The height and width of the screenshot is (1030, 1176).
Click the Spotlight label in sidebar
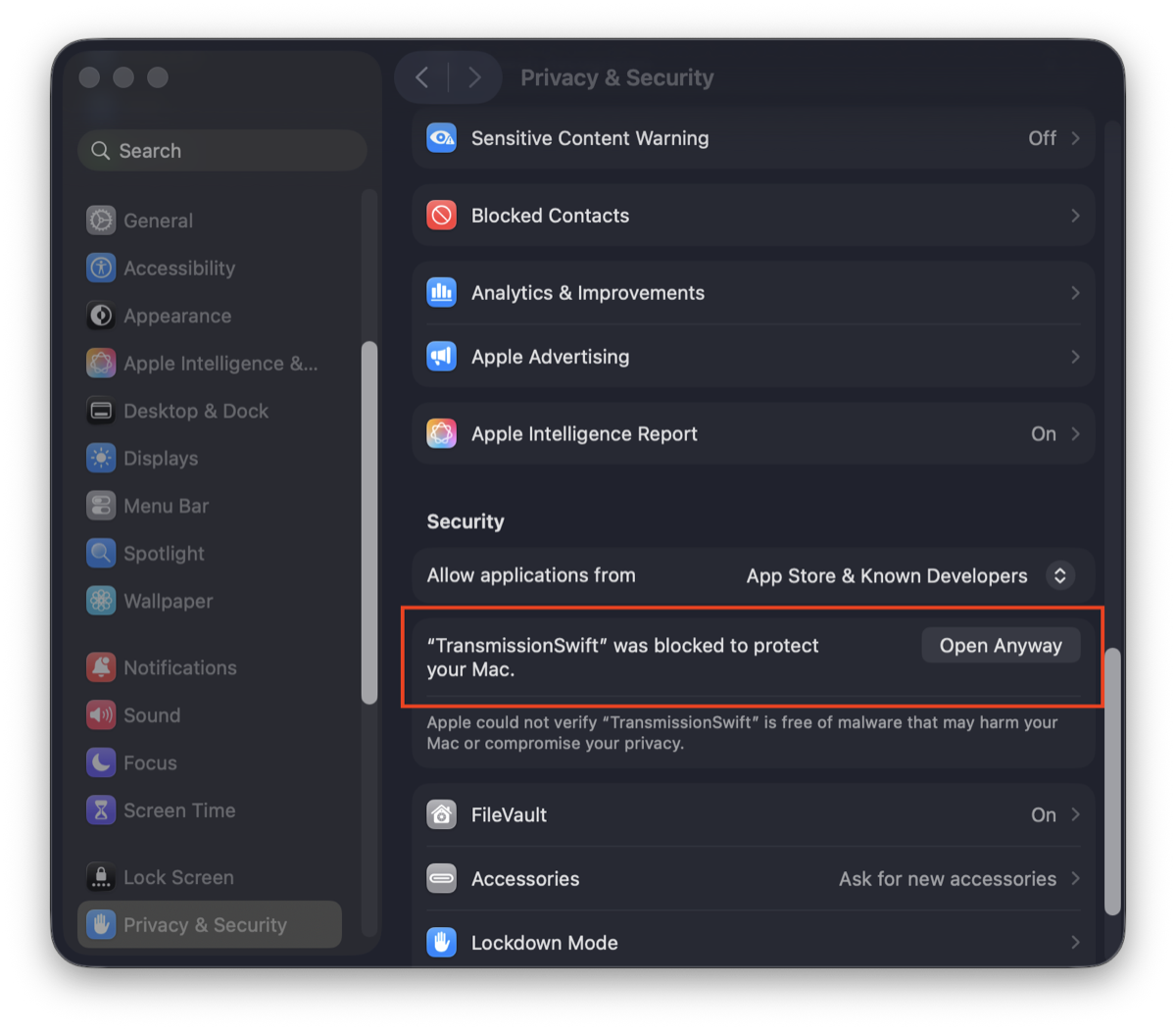click(x=164, y=554)
